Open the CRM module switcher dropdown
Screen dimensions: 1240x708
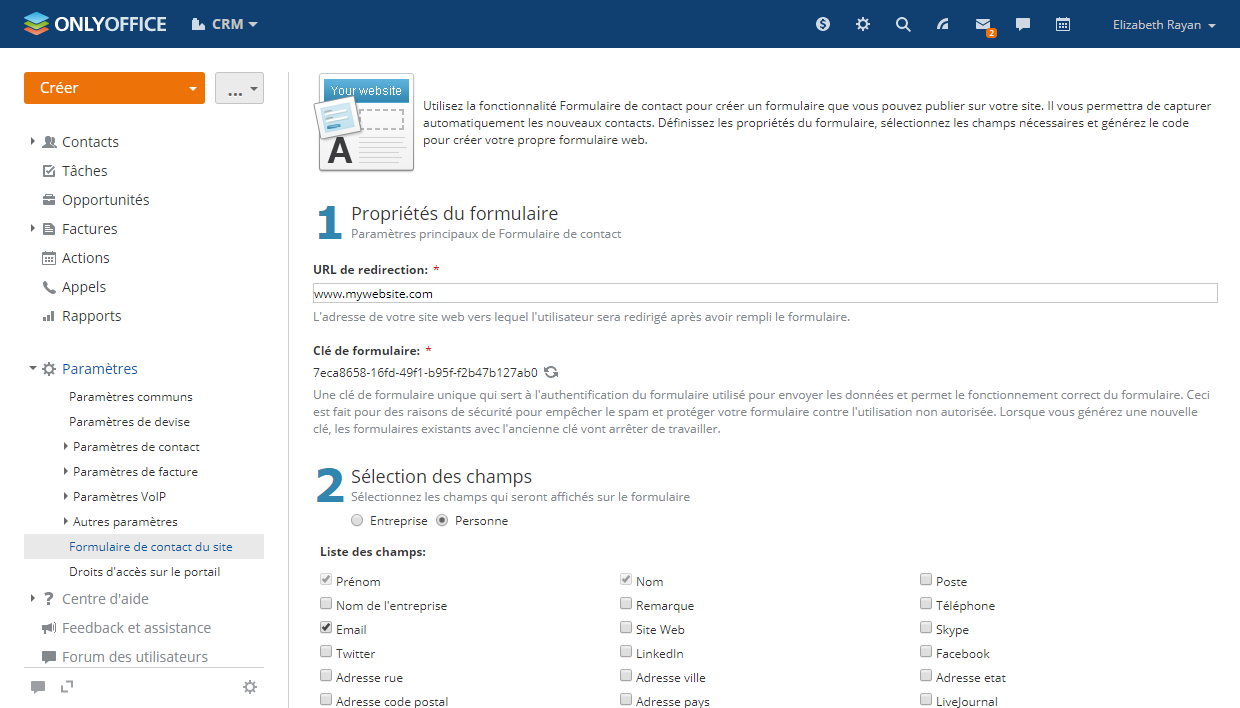tap(225, 24)
